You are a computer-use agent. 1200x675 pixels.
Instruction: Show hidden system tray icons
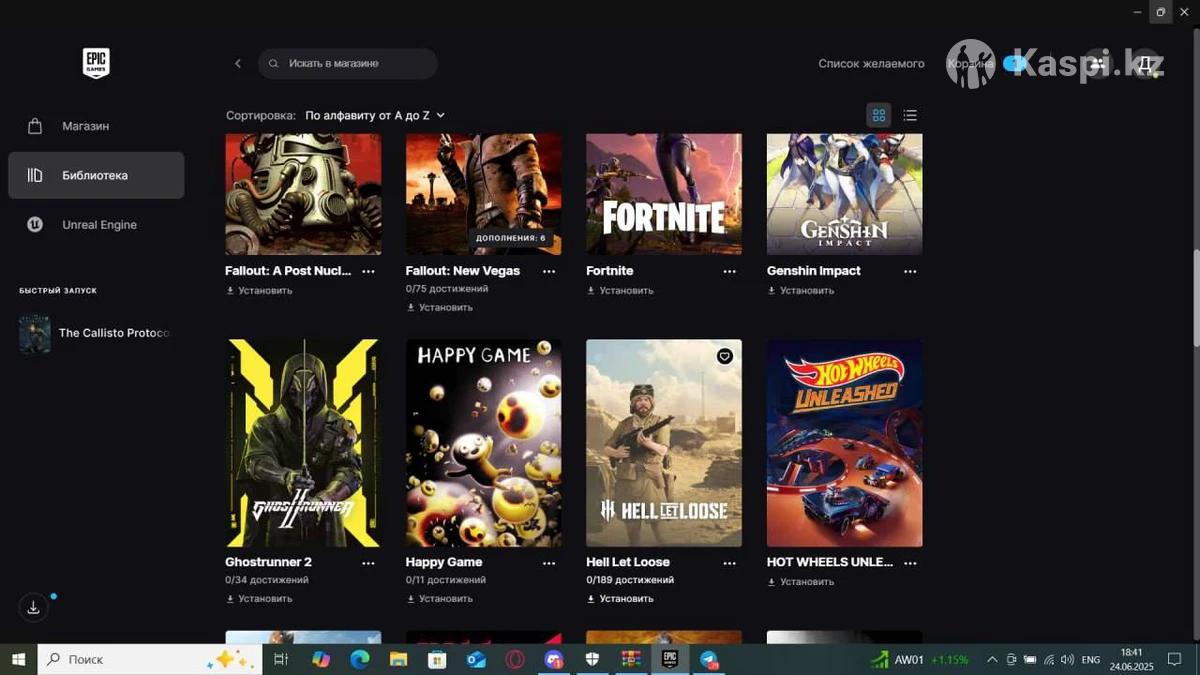(992, 659)
